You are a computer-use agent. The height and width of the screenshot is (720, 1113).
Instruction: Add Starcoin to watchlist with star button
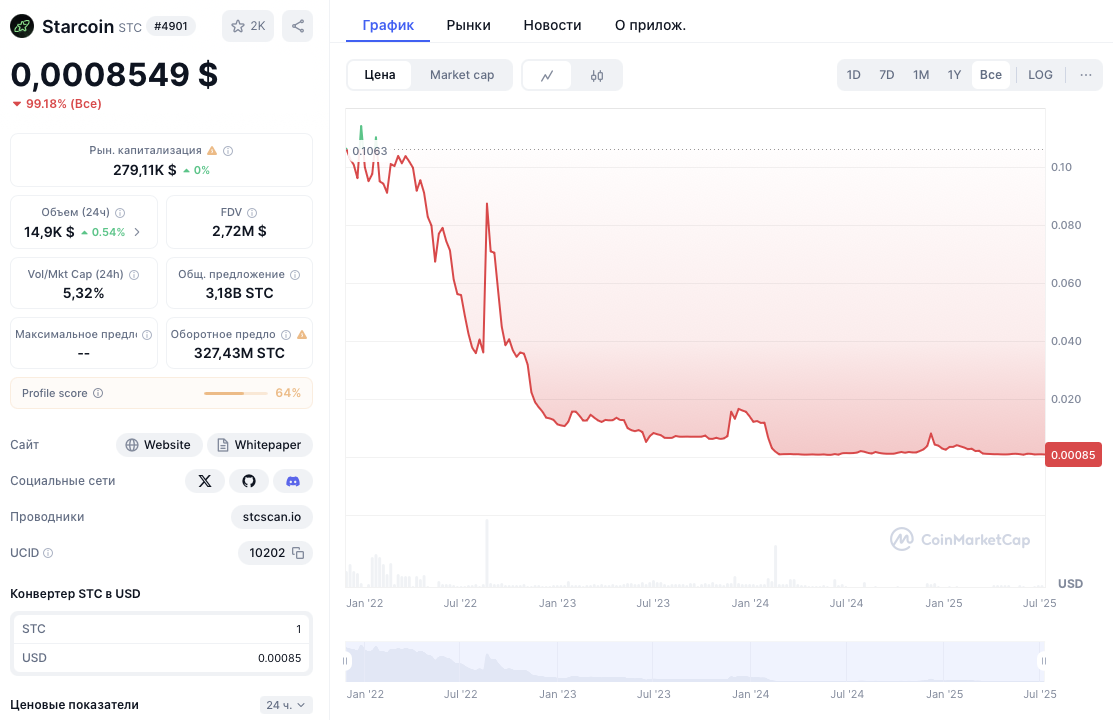pyautogui.click(x=248, y=26)
